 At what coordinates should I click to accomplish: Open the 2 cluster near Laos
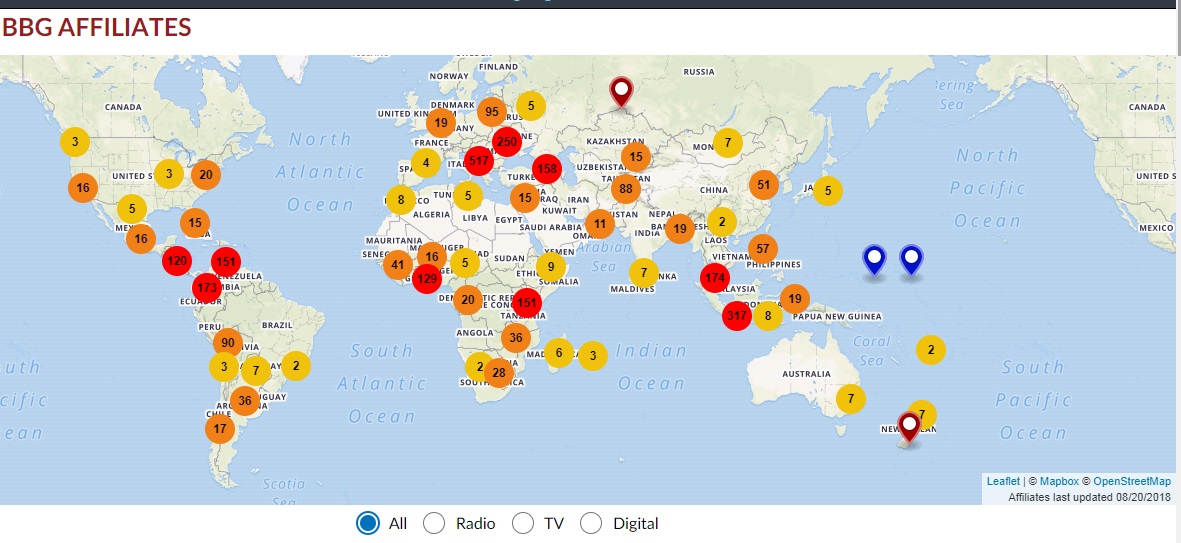722,221
